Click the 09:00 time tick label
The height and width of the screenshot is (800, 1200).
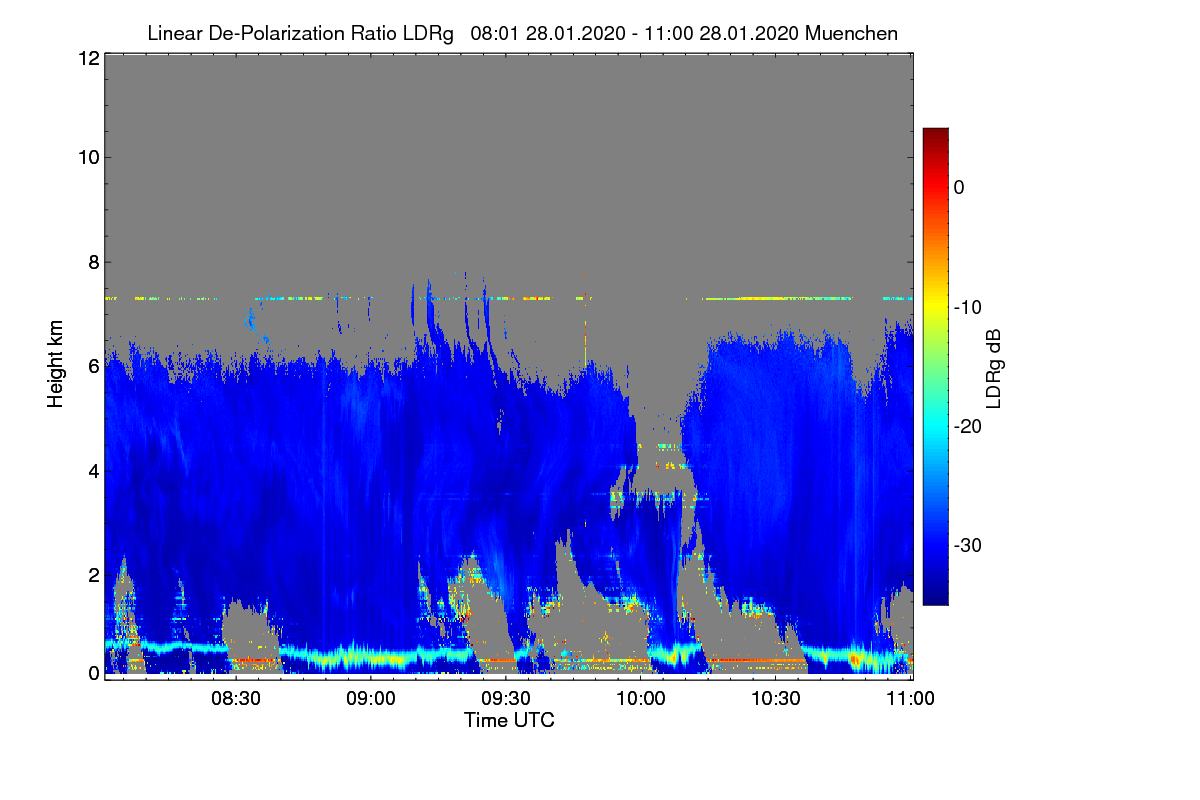click(371, 698)
